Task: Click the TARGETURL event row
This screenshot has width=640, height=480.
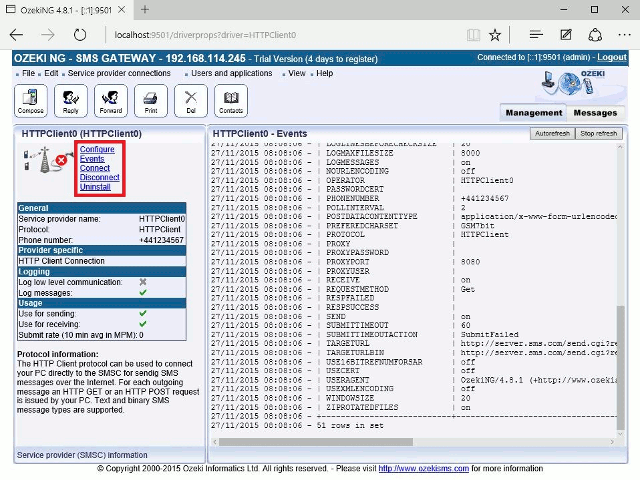Action: [414, 344]
